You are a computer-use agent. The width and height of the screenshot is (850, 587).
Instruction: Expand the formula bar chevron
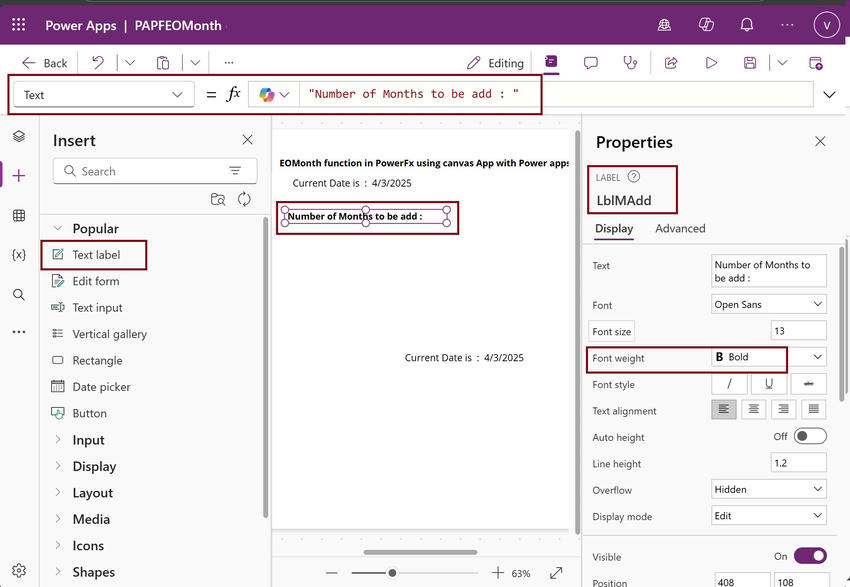tap(829, 95)
